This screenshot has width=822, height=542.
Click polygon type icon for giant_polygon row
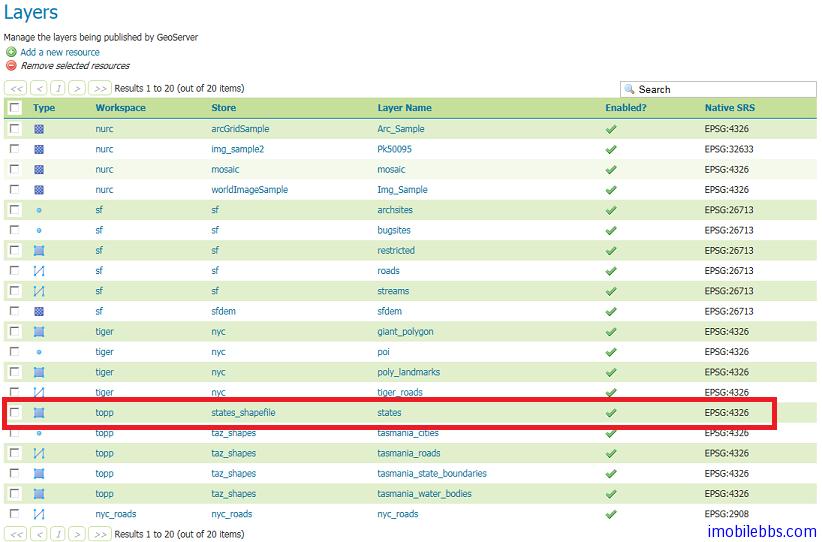tap(39, 332)
